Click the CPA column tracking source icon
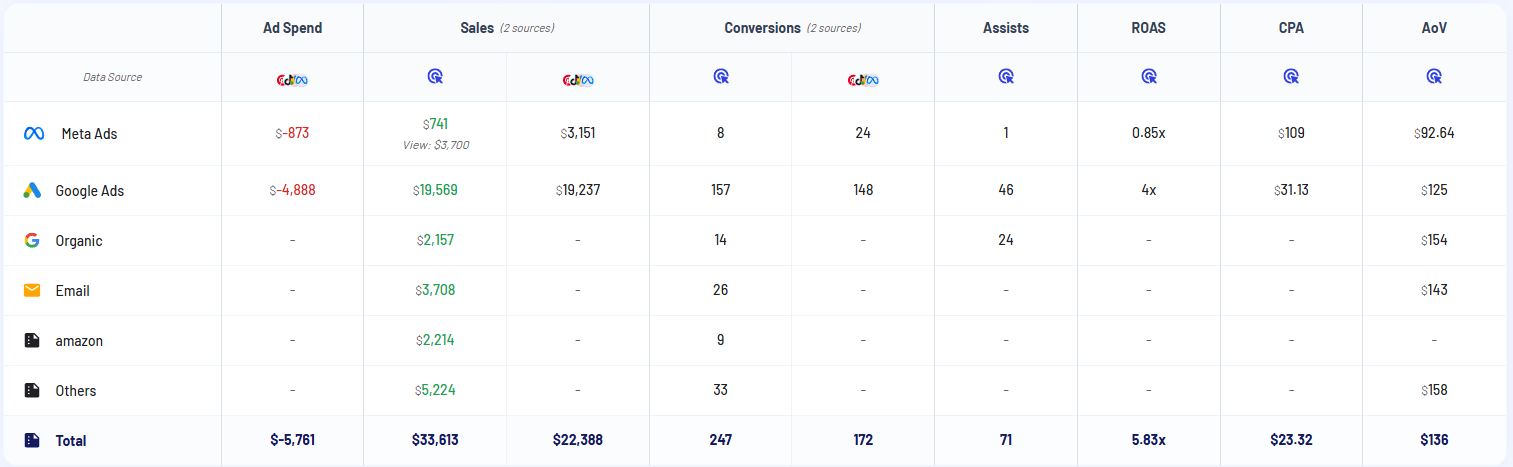Viewport: 1513px width, 467px height. [x=1291, y=76]
